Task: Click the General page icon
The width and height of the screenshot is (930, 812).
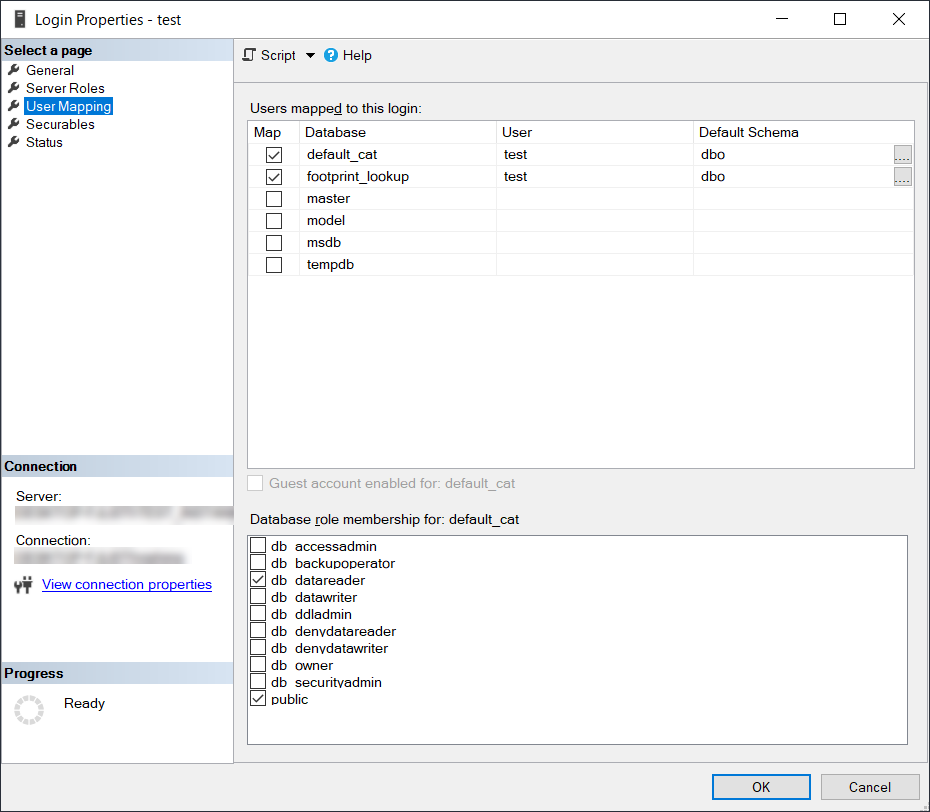Action: click(14, 70)
